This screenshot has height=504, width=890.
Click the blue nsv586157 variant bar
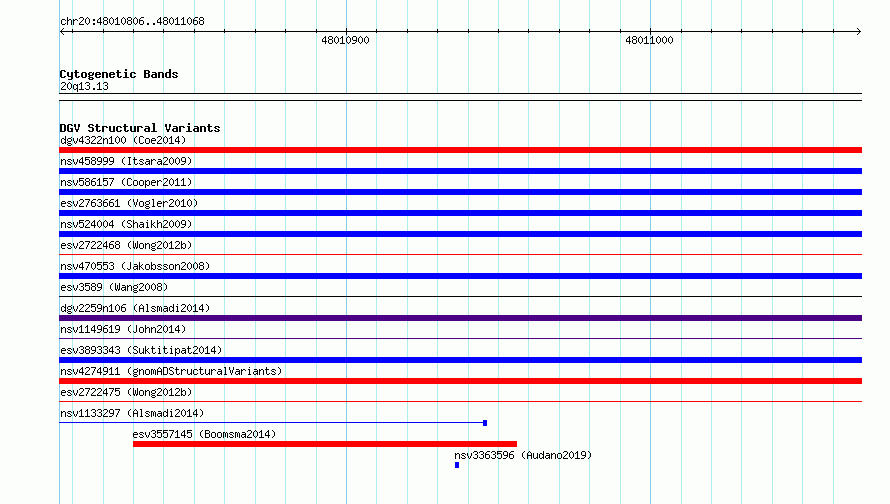tap(460, 192)
